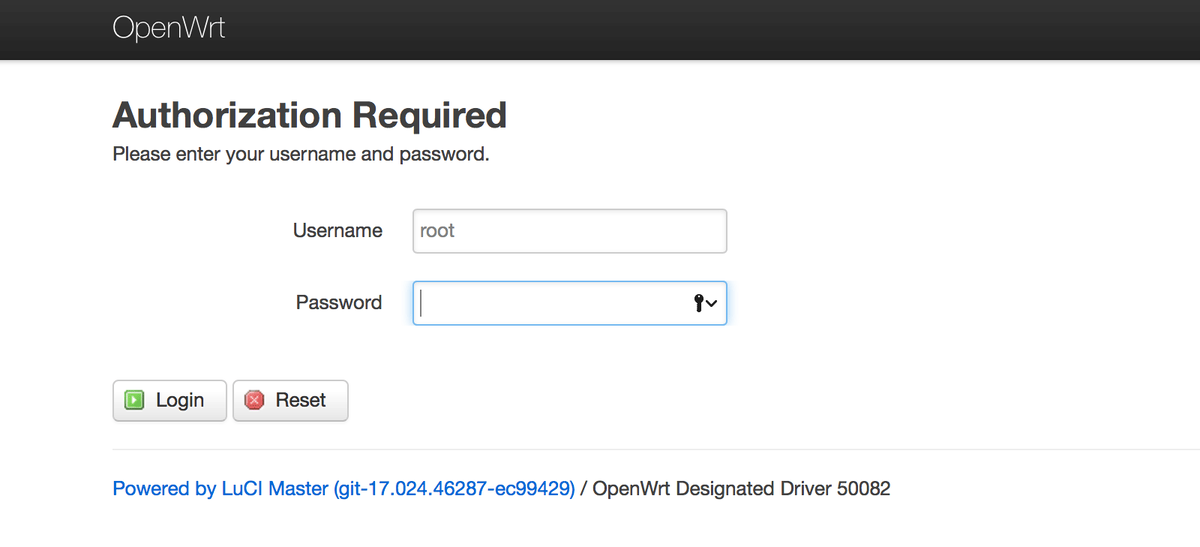This screenshot has width=1200, height=547.
Task: Clear the form with the Reset button
Action: 291,400
